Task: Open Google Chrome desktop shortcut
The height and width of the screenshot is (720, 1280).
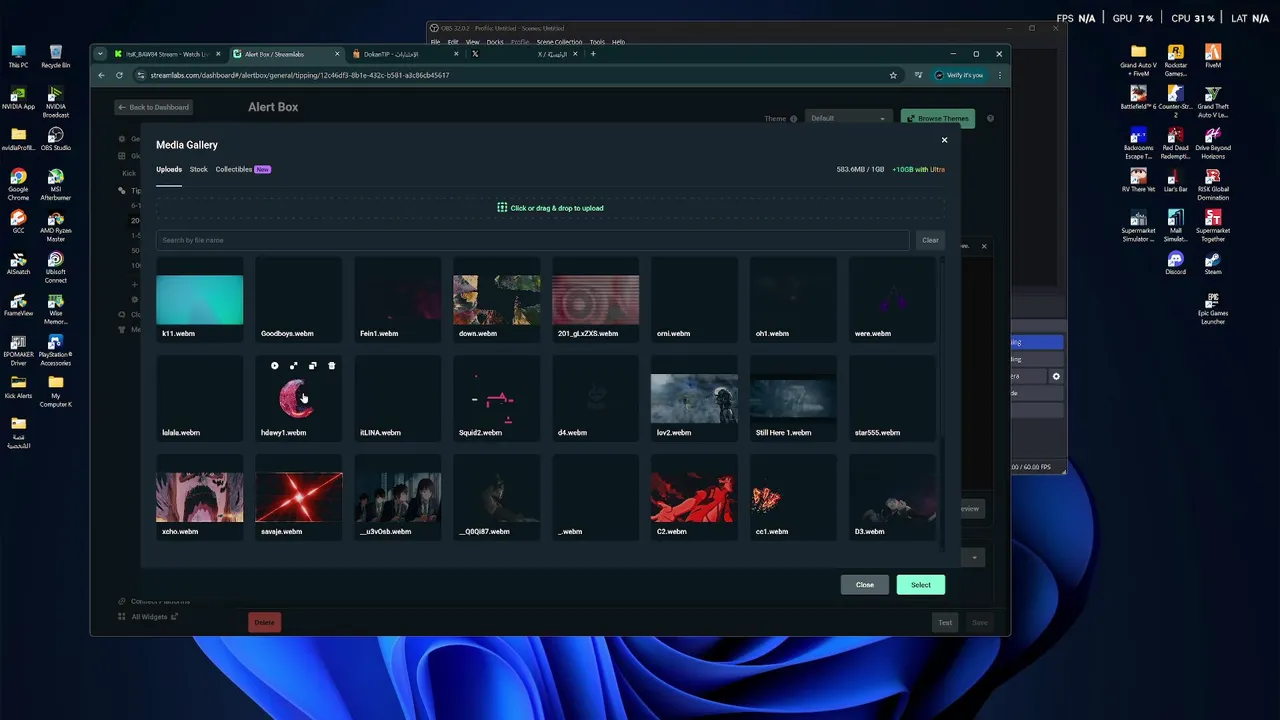Action: [x=18, y=184]
